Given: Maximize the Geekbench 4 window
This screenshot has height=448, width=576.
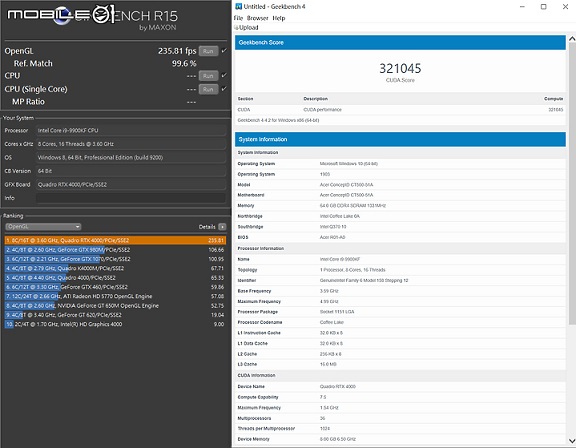Looking at the screenshot, I should click(x=544, y=7).
